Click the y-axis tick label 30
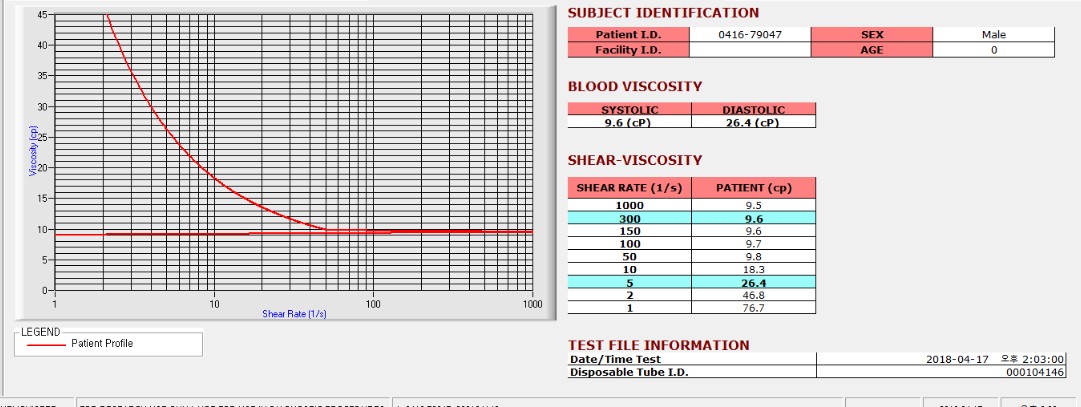The width and height of the screenshot is (1081, 407). point(43,106)
